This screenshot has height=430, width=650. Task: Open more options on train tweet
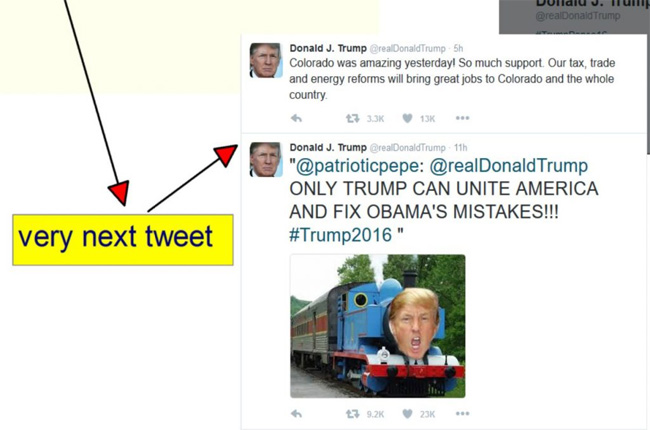463,413
